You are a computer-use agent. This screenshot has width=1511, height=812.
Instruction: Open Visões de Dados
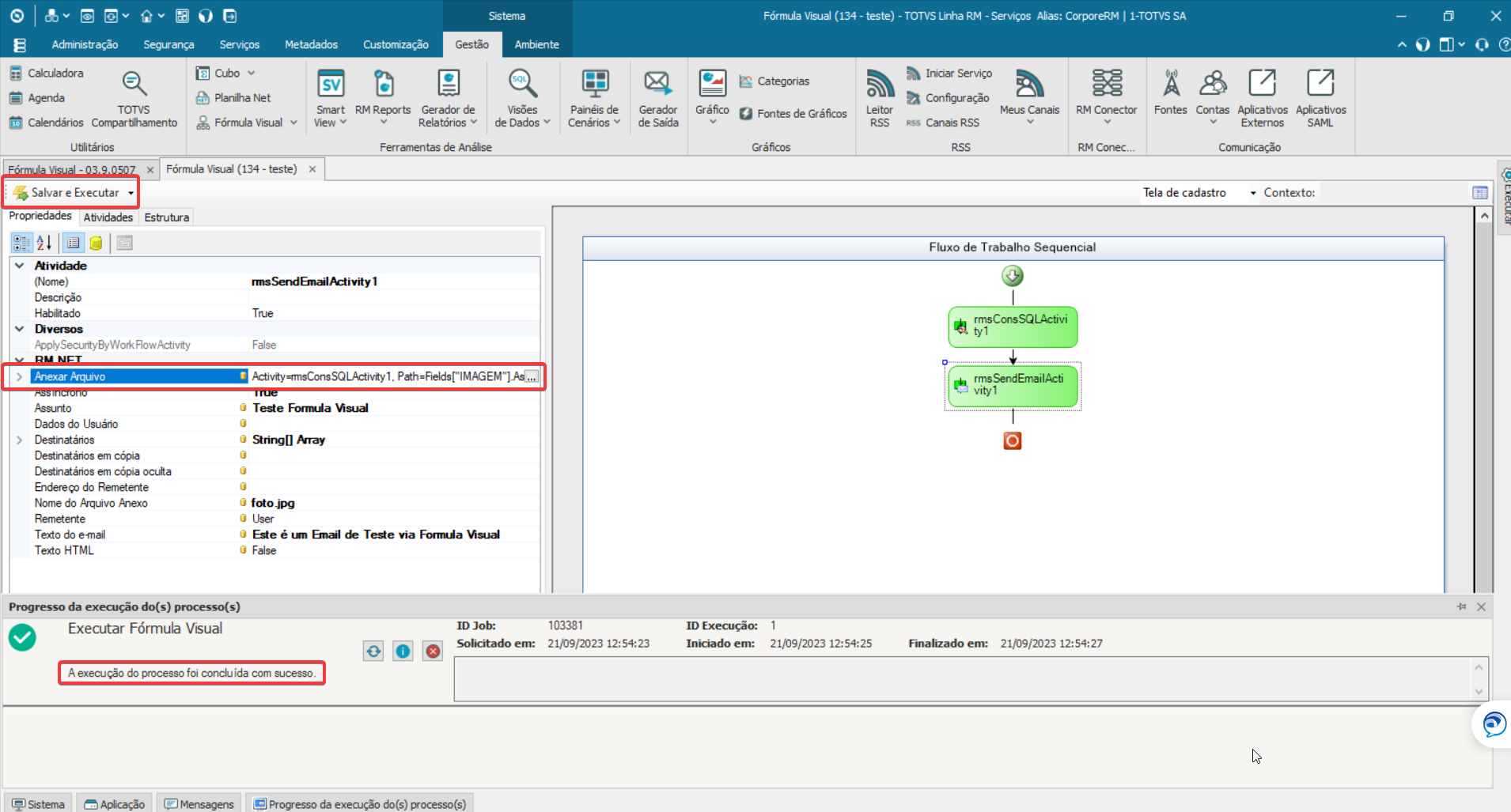(x=522, y=98)
